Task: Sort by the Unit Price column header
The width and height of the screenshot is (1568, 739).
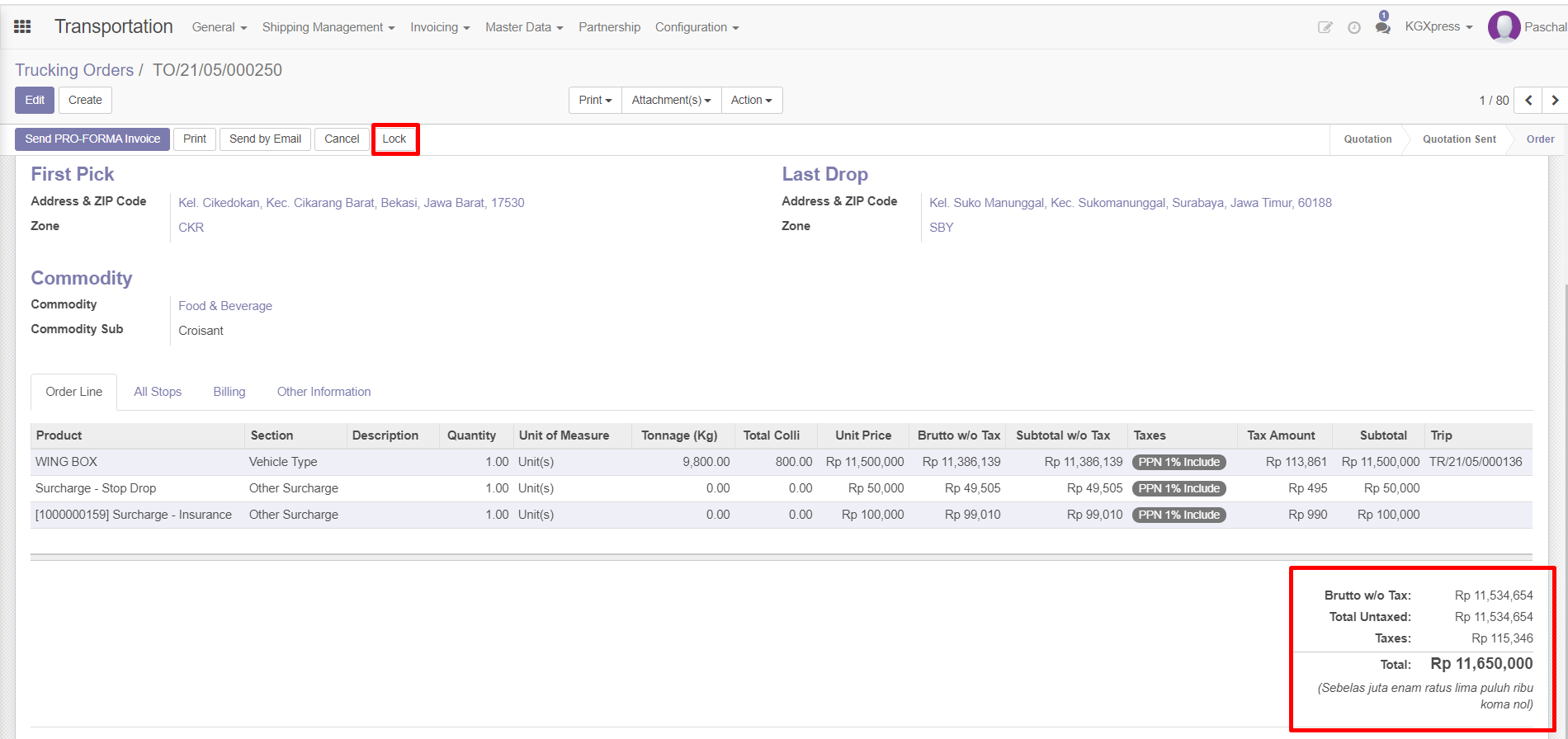Action: tap(863, 435)
